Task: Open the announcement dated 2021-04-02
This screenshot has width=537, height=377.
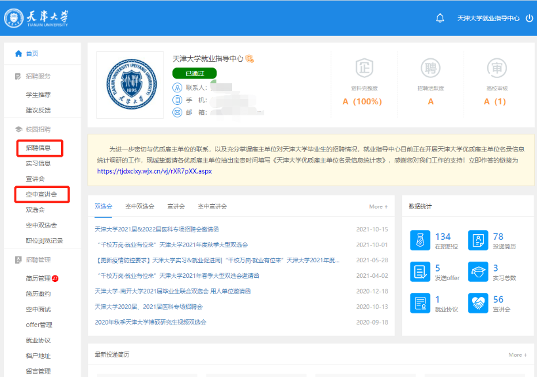Action: click(178, 276)
